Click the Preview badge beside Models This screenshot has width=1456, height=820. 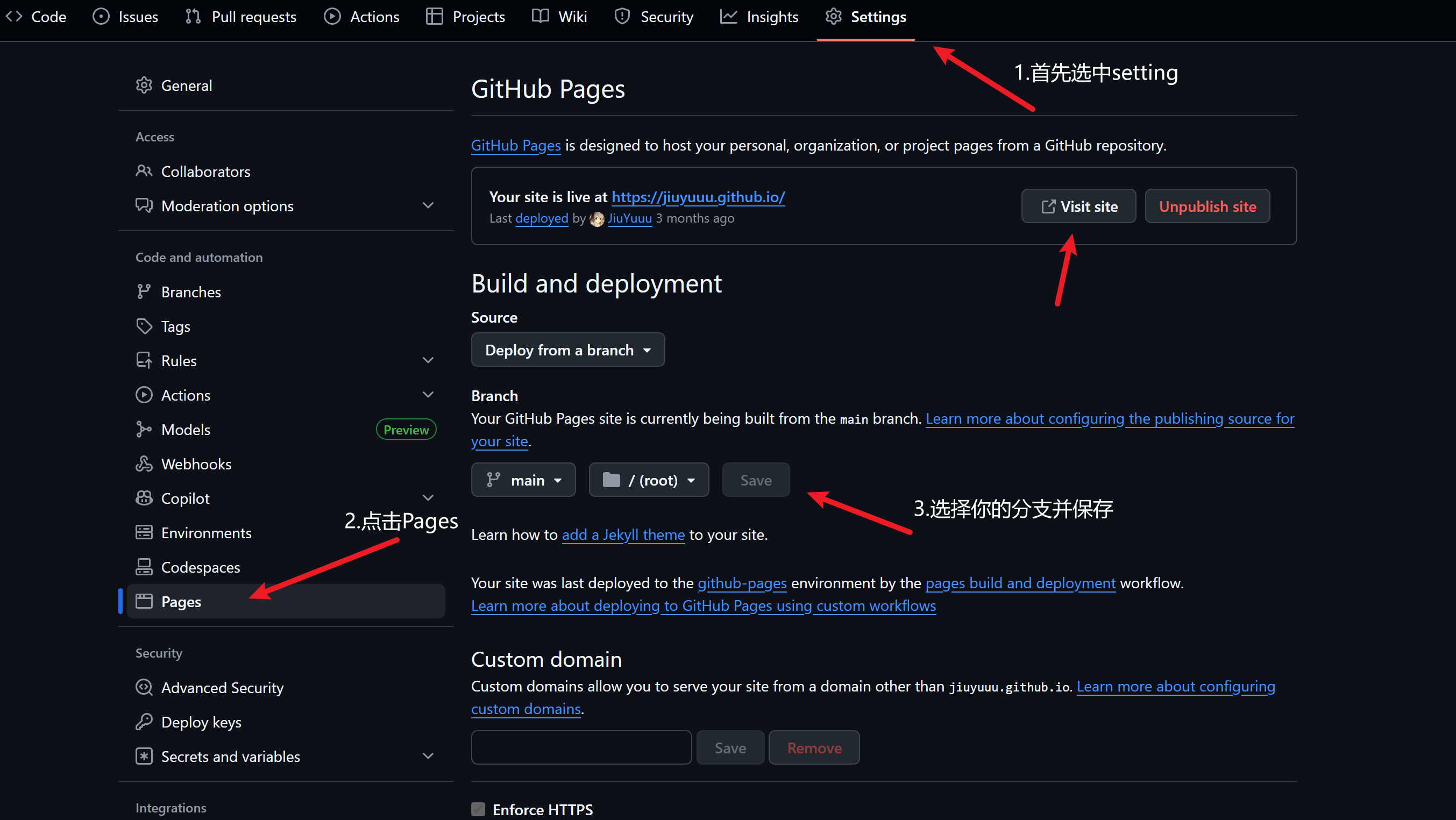pos(406,430)
